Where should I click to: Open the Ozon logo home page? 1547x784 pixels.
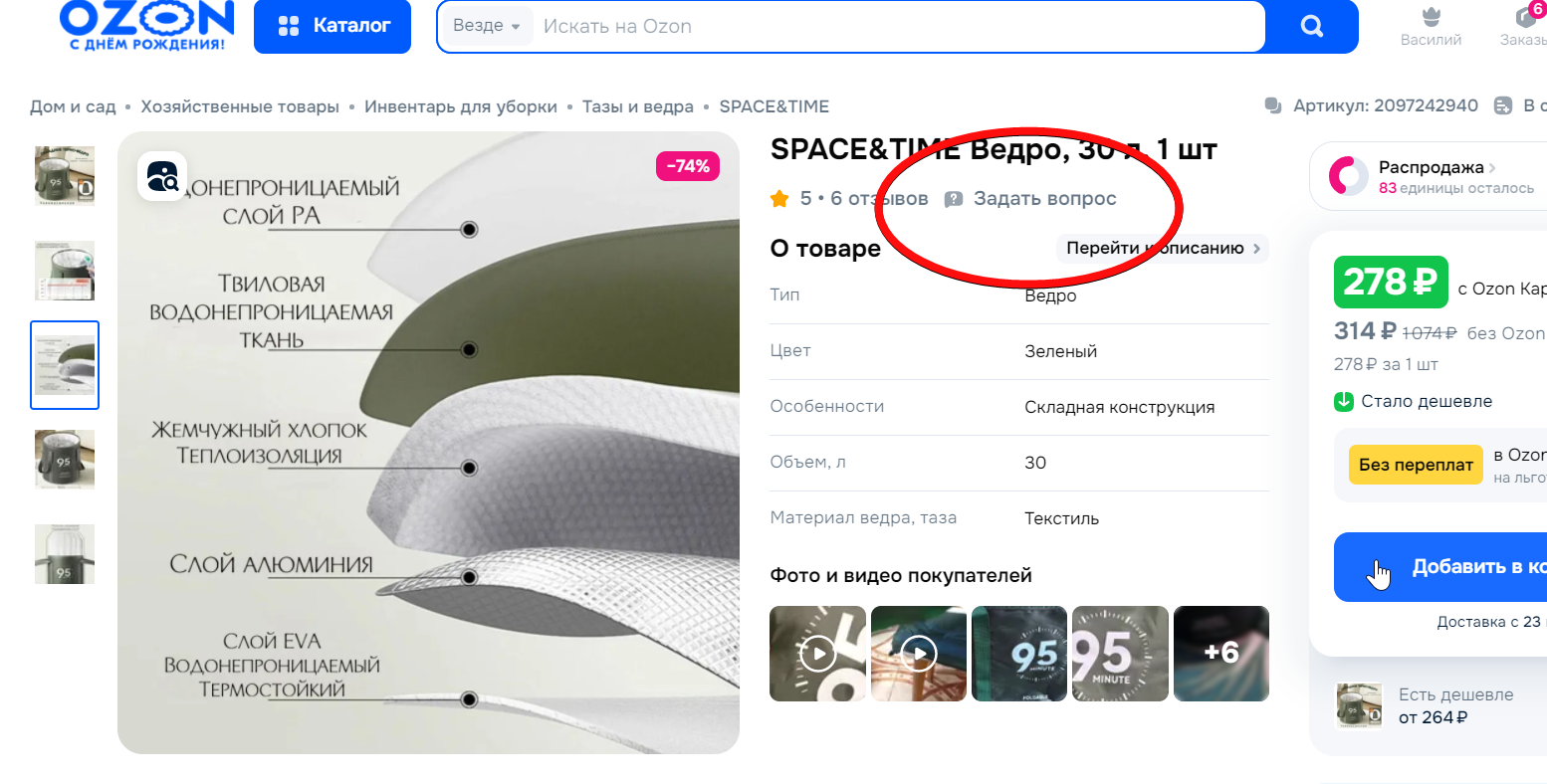[147, 26]
